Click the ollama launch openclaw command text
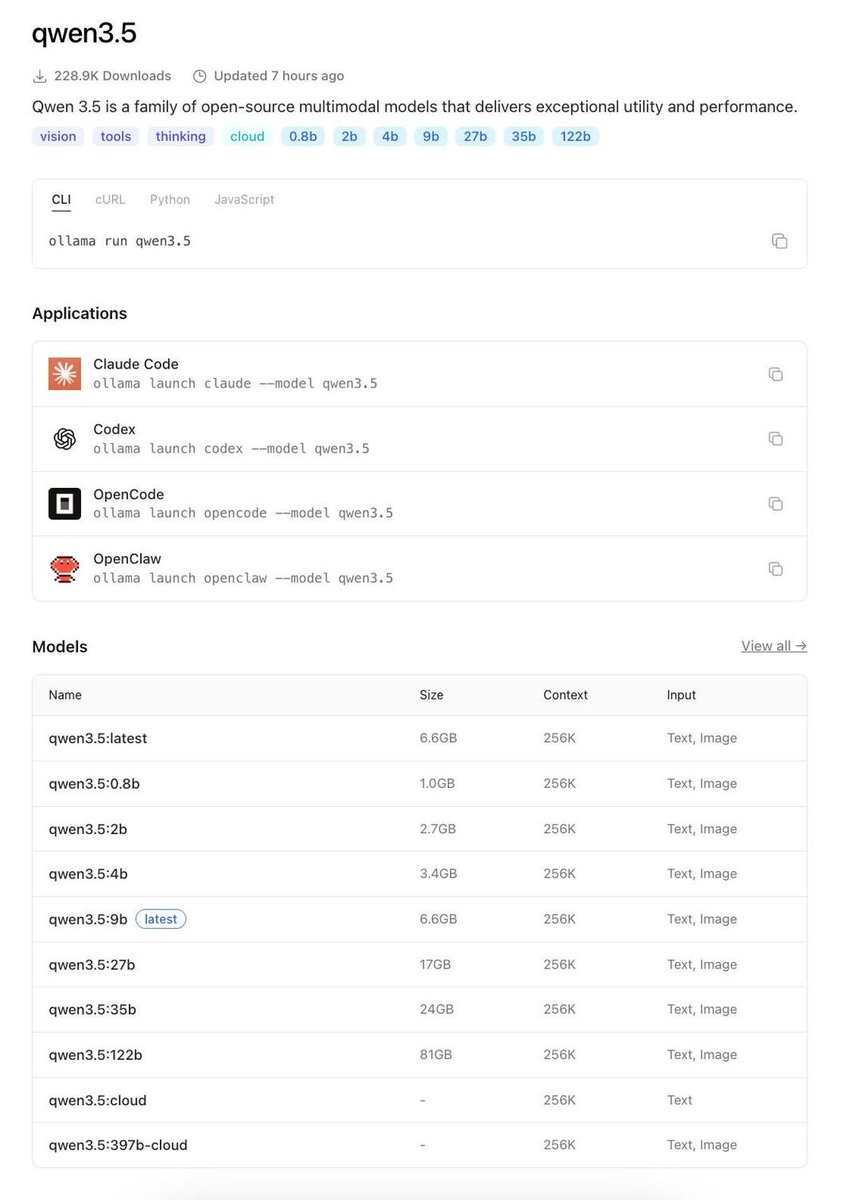 [243, 579]
